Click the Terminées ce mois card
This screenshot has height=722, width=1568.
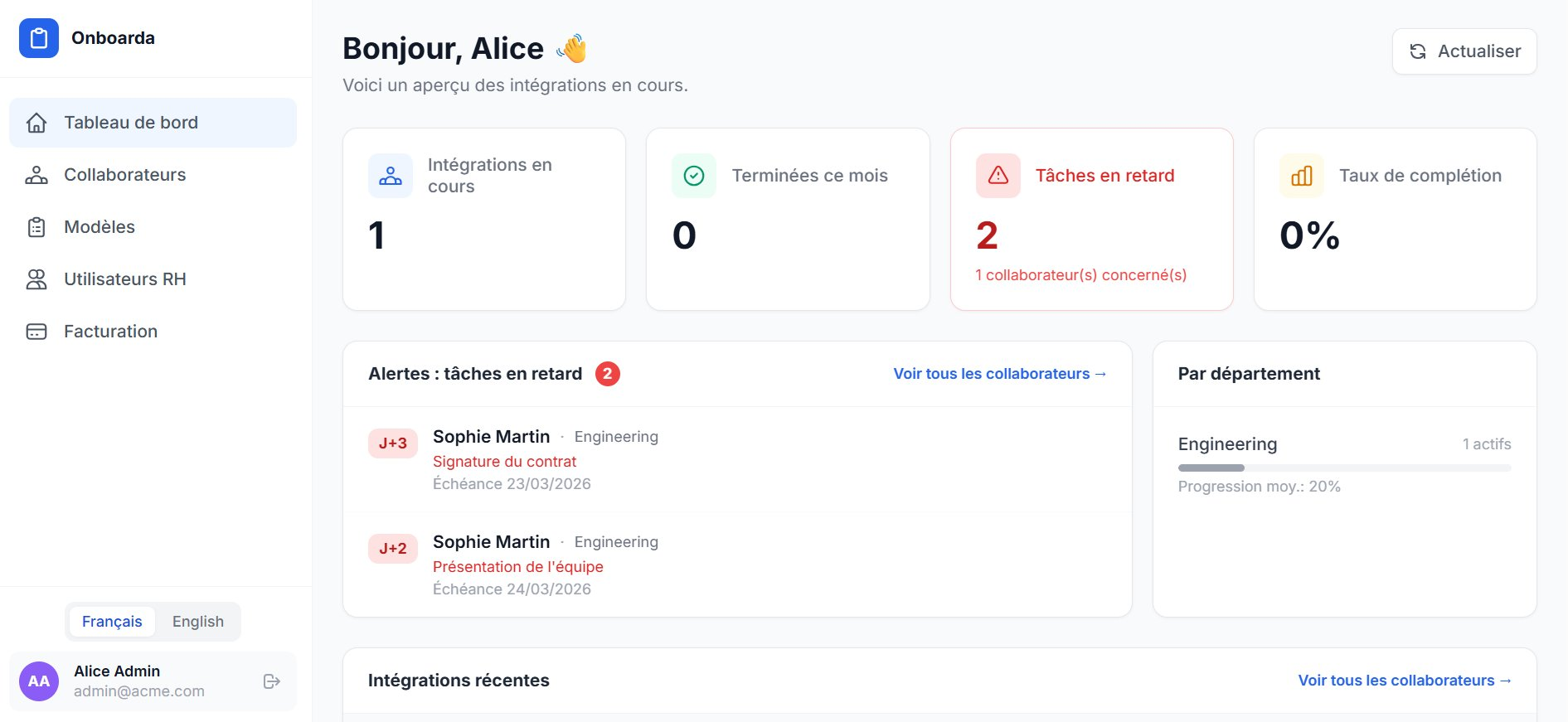point(788,220)
